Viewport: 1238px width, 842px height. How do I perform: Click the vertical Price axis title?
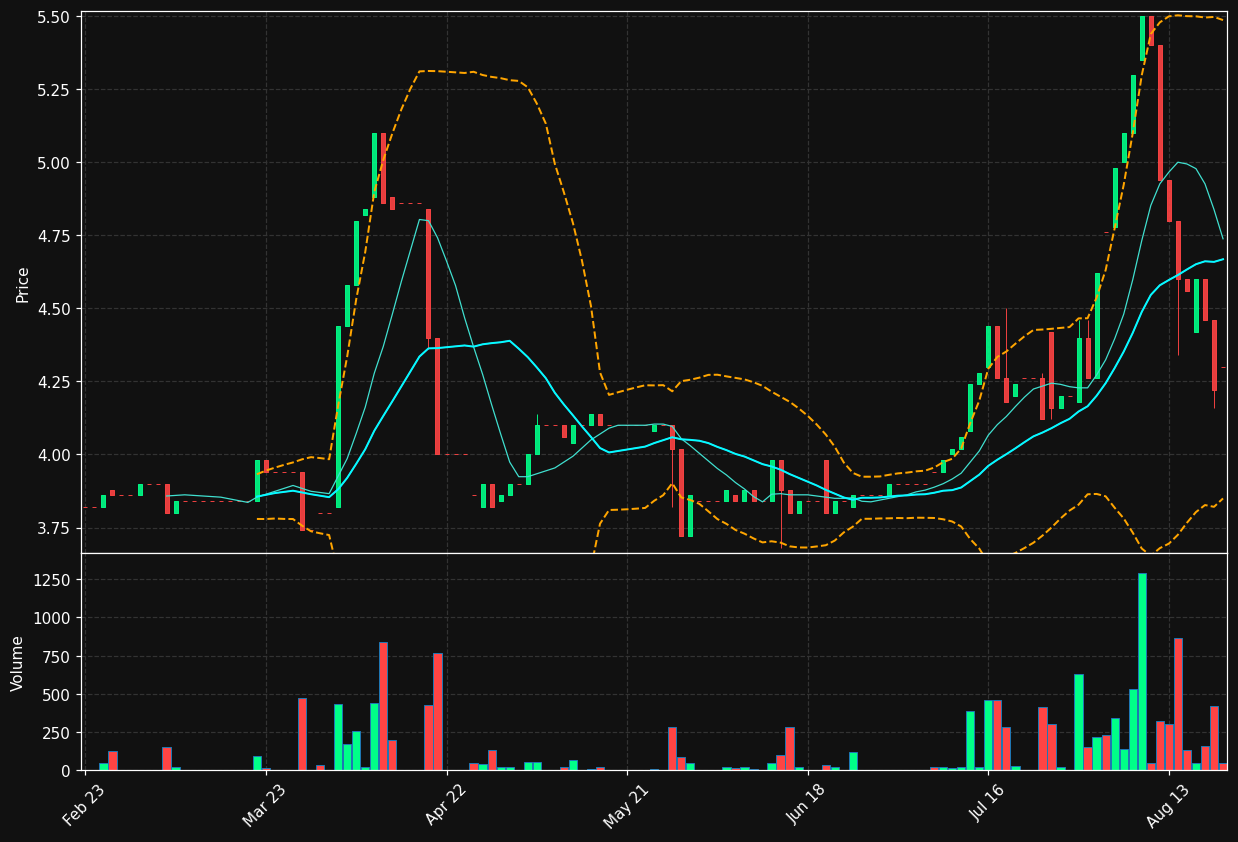[22, 284]
